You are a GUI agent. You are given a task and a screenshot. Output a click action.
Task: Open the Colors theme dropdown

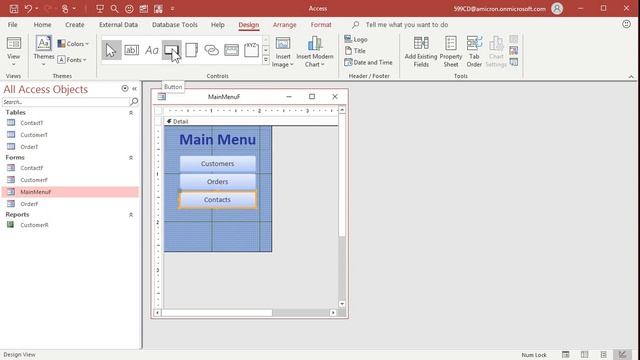point(73,44)
